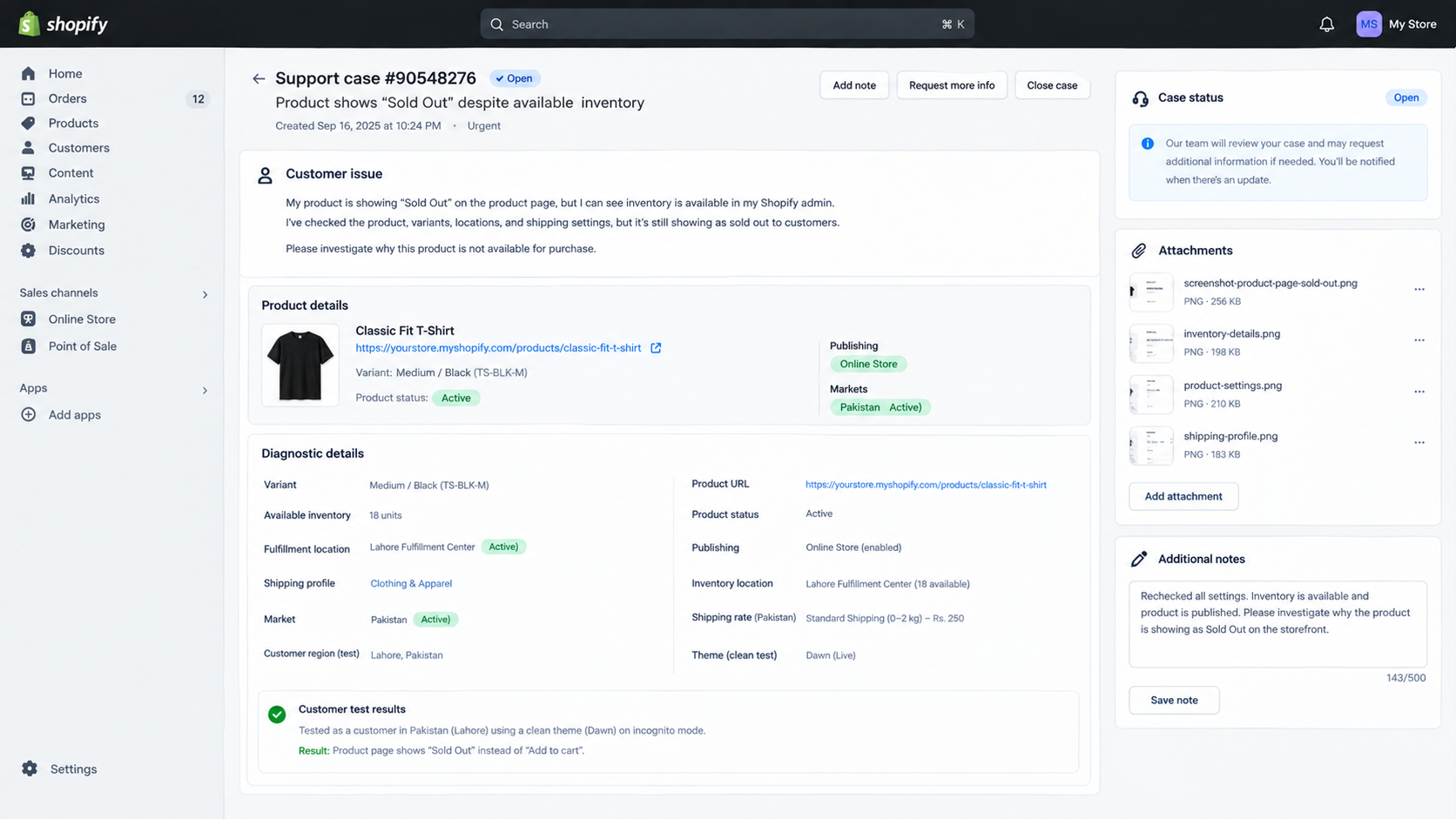The width and height of the screenshot is (1456, 819).
Task: Click the black T-shirt product thumbnail
Action: 300,366
